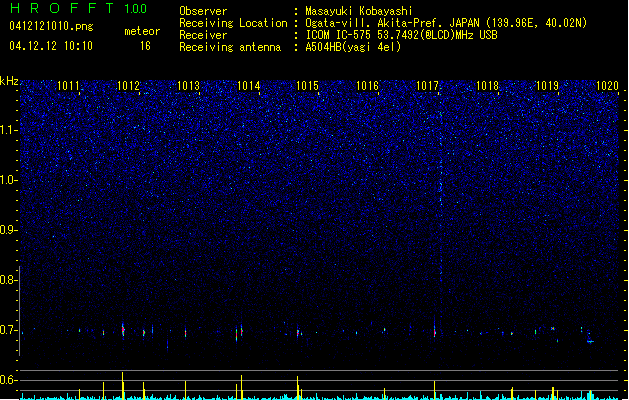The width and height of the screenshot is (629, 400).
Task: Click the 1015 time axis label
Action: pos(307,85)
